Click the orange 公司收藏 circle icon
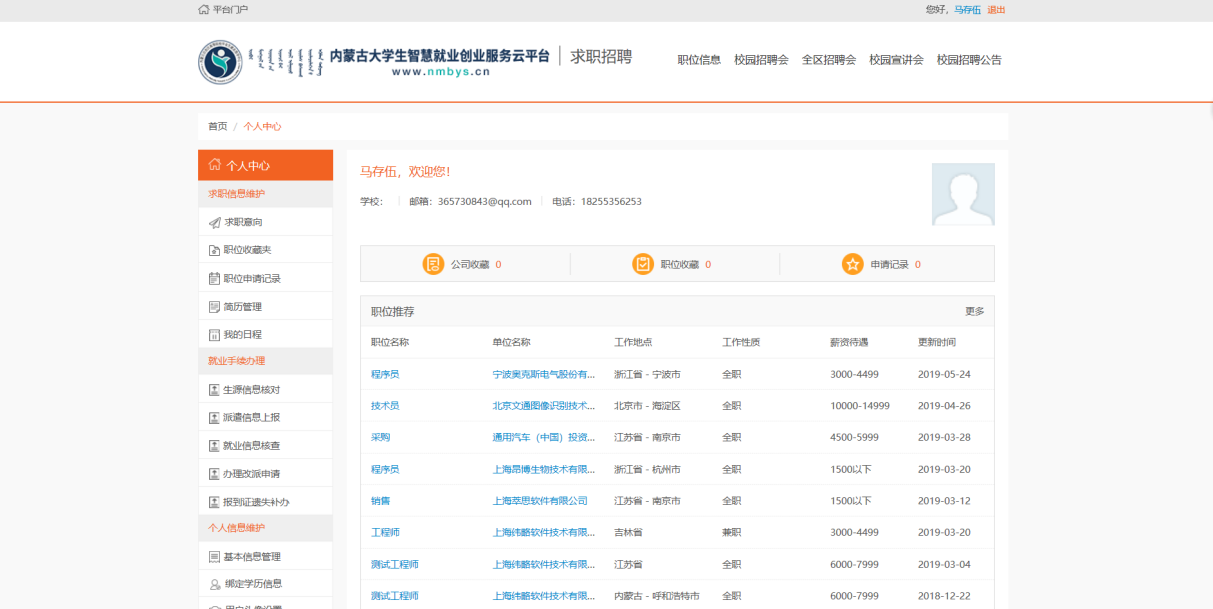The width and height of the screenshot is (1213, 609). pos(433,264)
